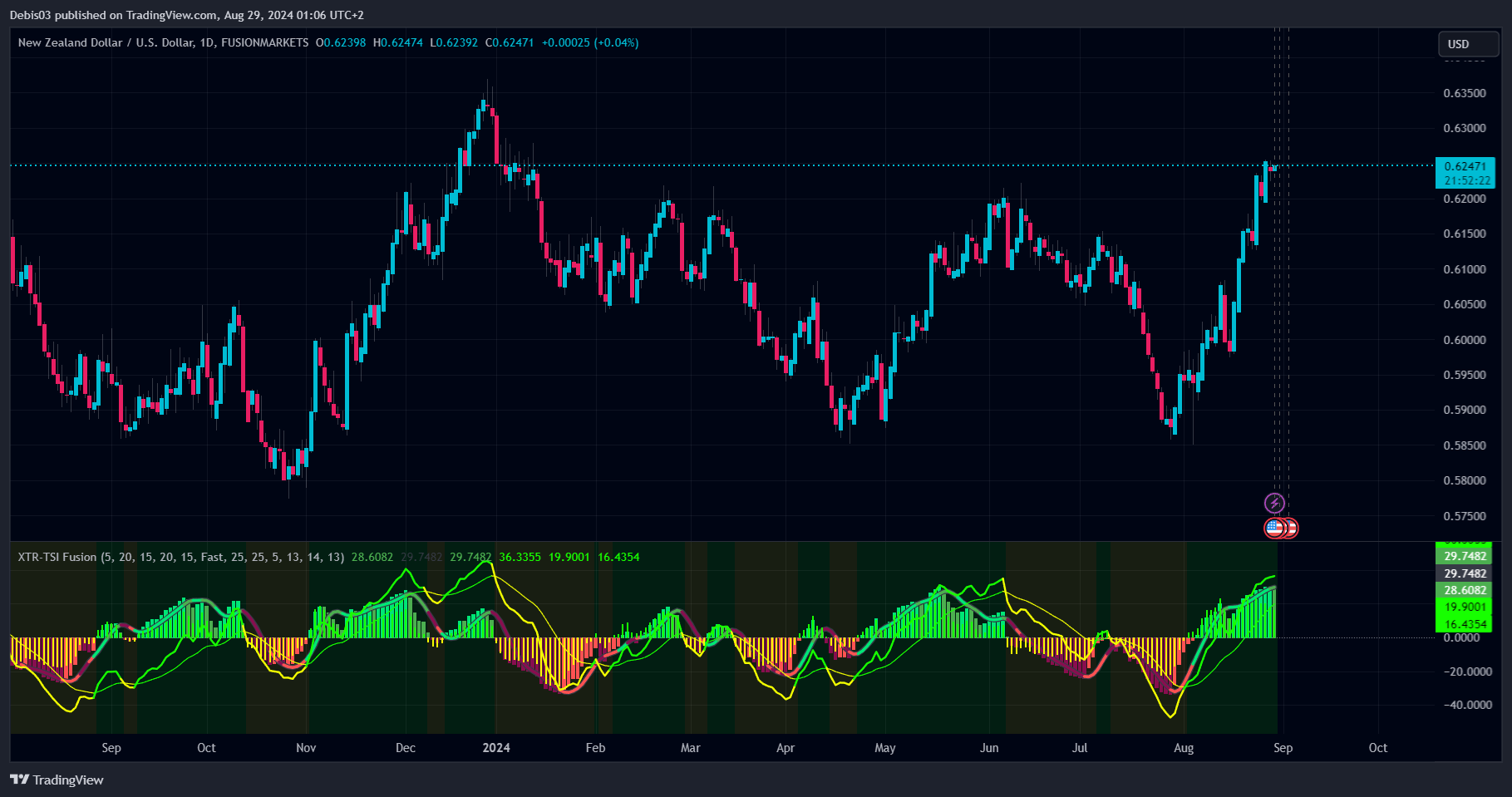Image resolution: width=1512 pixels, height=797 pixels.
Task: Click the close value C0.62471 in legend
Action: (x=510, y=42)
